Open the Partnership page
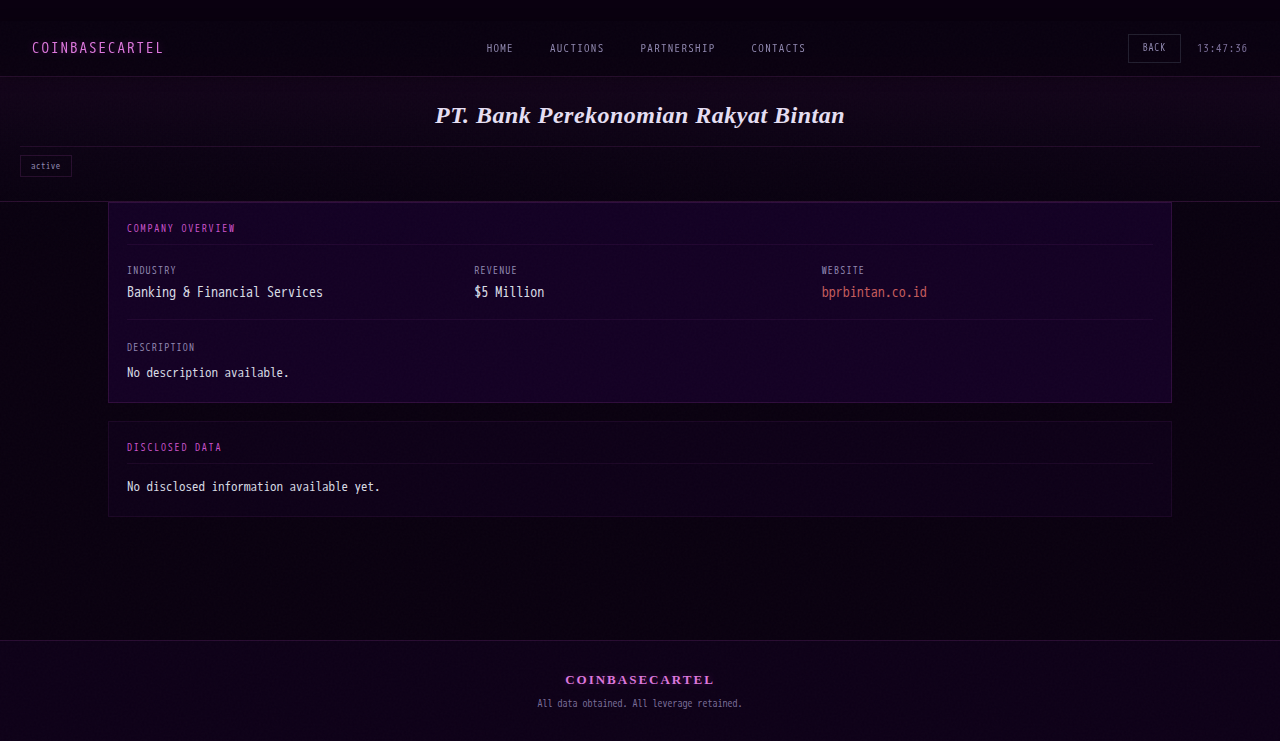The height and width of the screenshot is (741, 1280). (678, 48)
